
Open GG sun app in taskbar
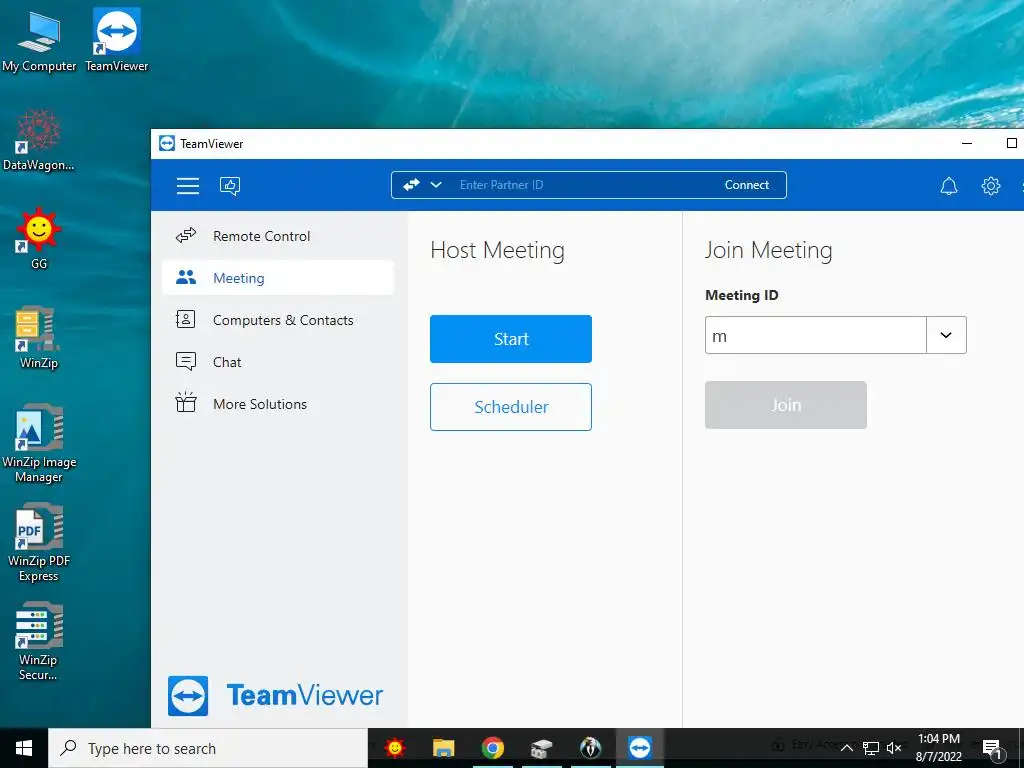click(x=394, y=748)
